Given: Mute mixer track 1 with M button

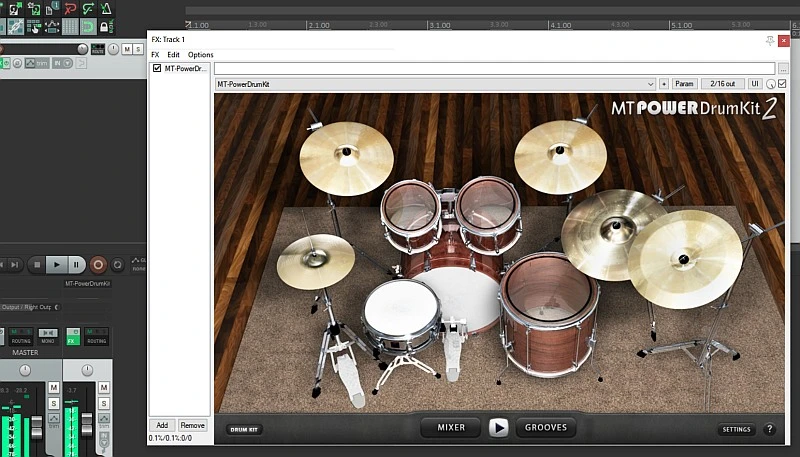Looking at the screenshot, I should [x=104, y=388].
